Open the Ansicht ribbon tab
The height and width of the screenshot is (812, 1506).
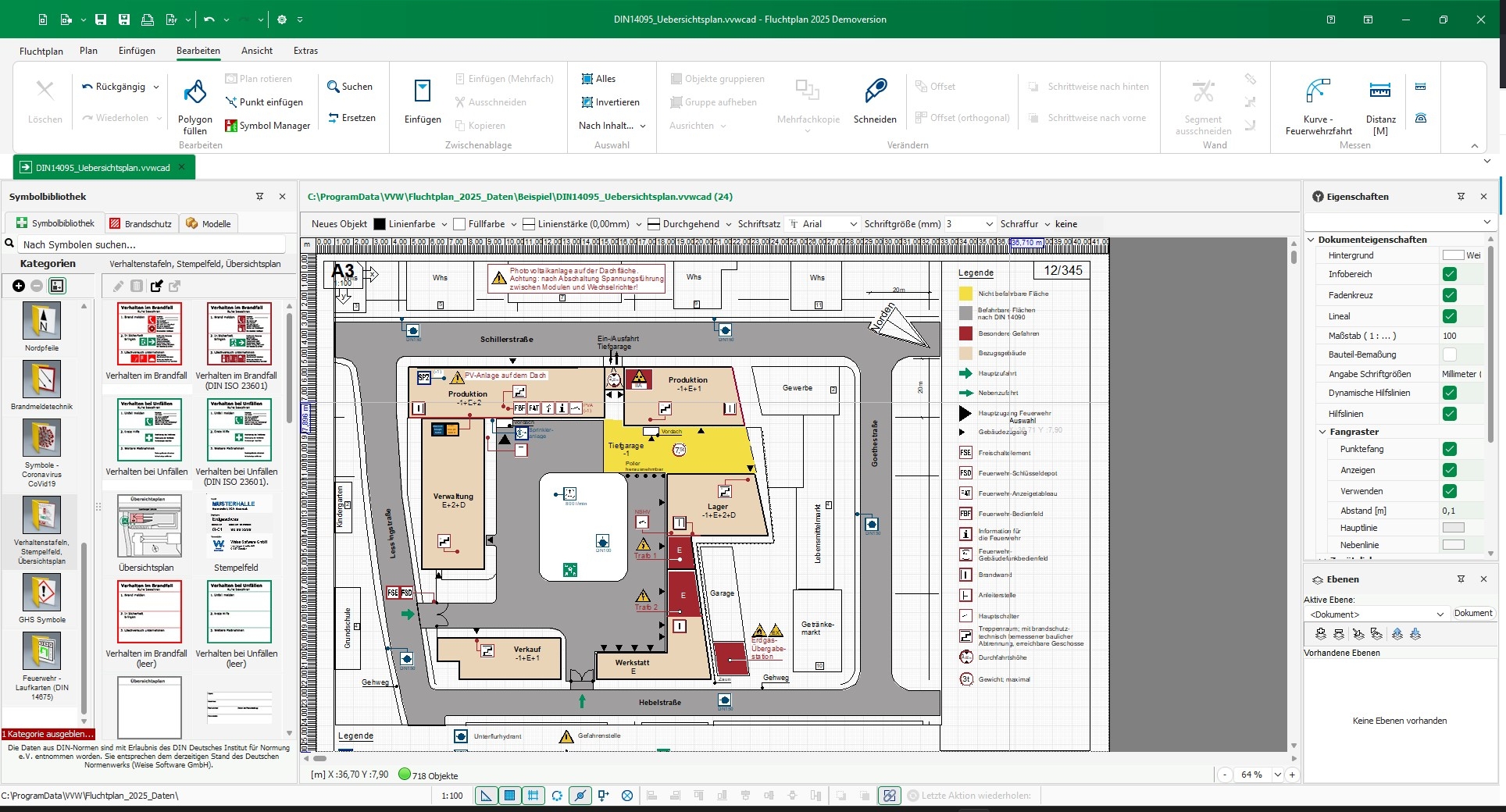pyautogui.click(x=257, y=51)
